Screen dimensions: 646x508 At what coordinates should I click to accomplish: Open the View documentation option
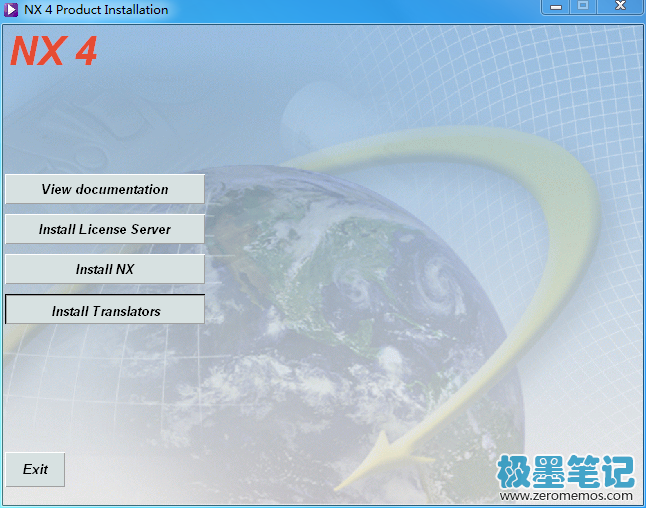coord(105,189)
